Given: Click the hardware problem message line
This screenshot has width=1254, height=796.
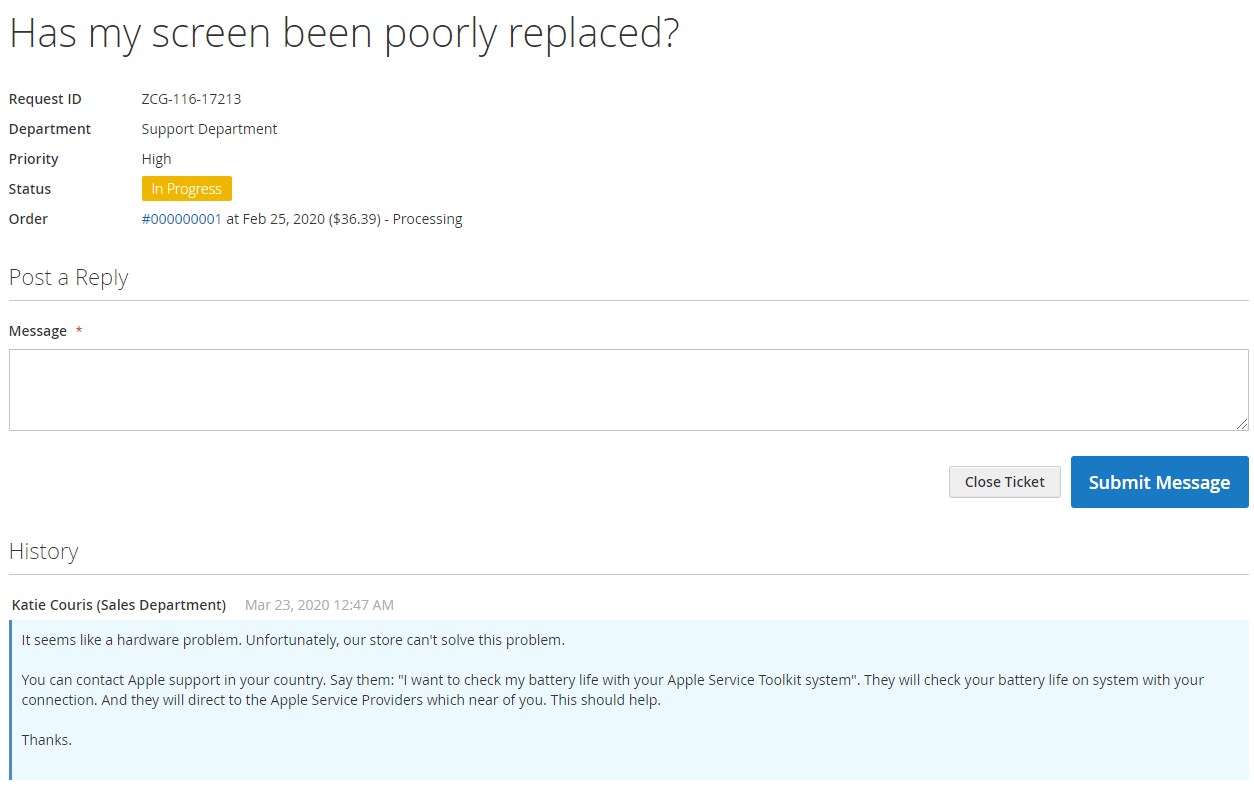Looking at the screenshot, I should click(x=293, y=640).
